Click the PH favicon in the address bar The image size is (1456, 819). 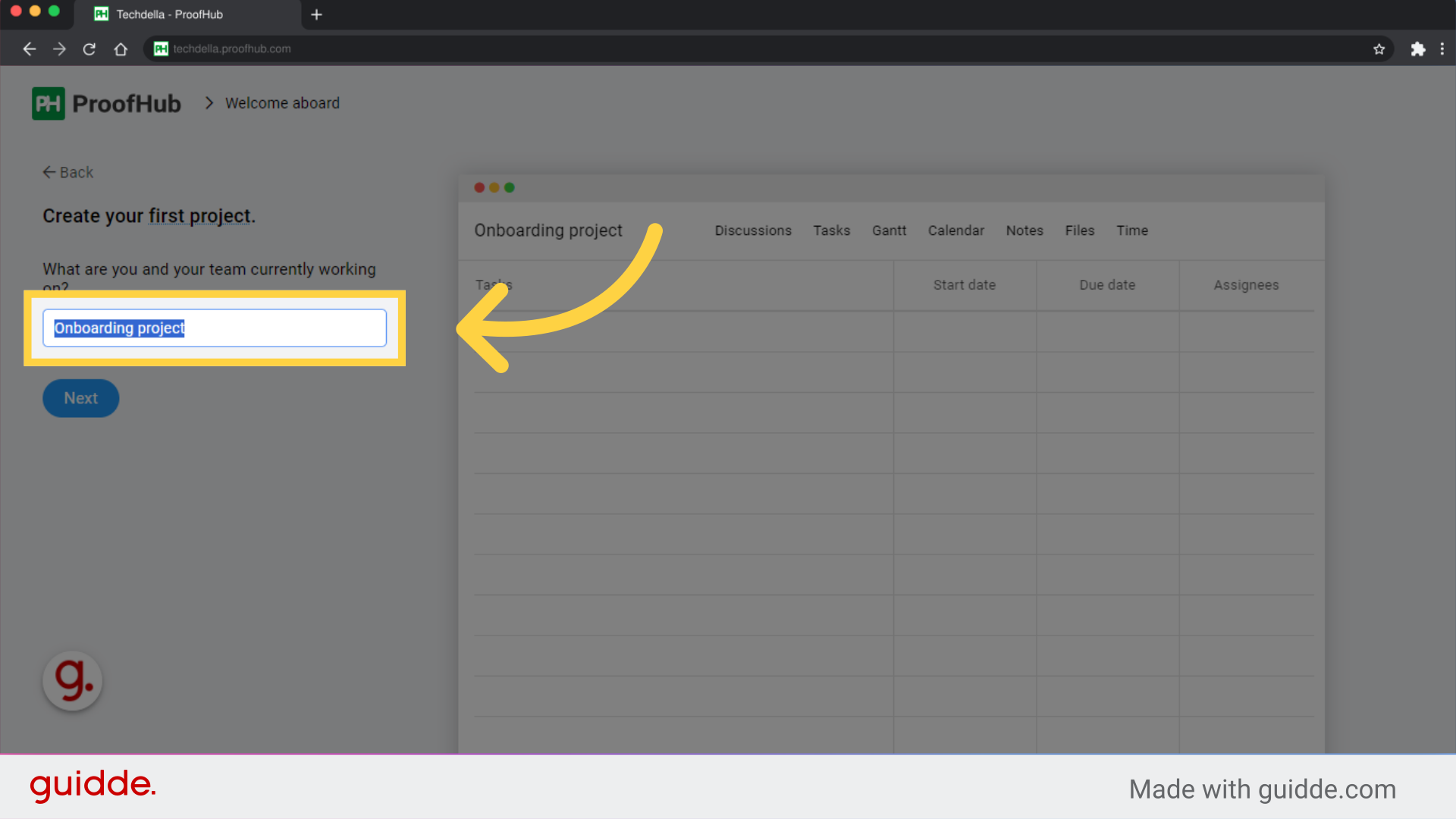point(160,49)
